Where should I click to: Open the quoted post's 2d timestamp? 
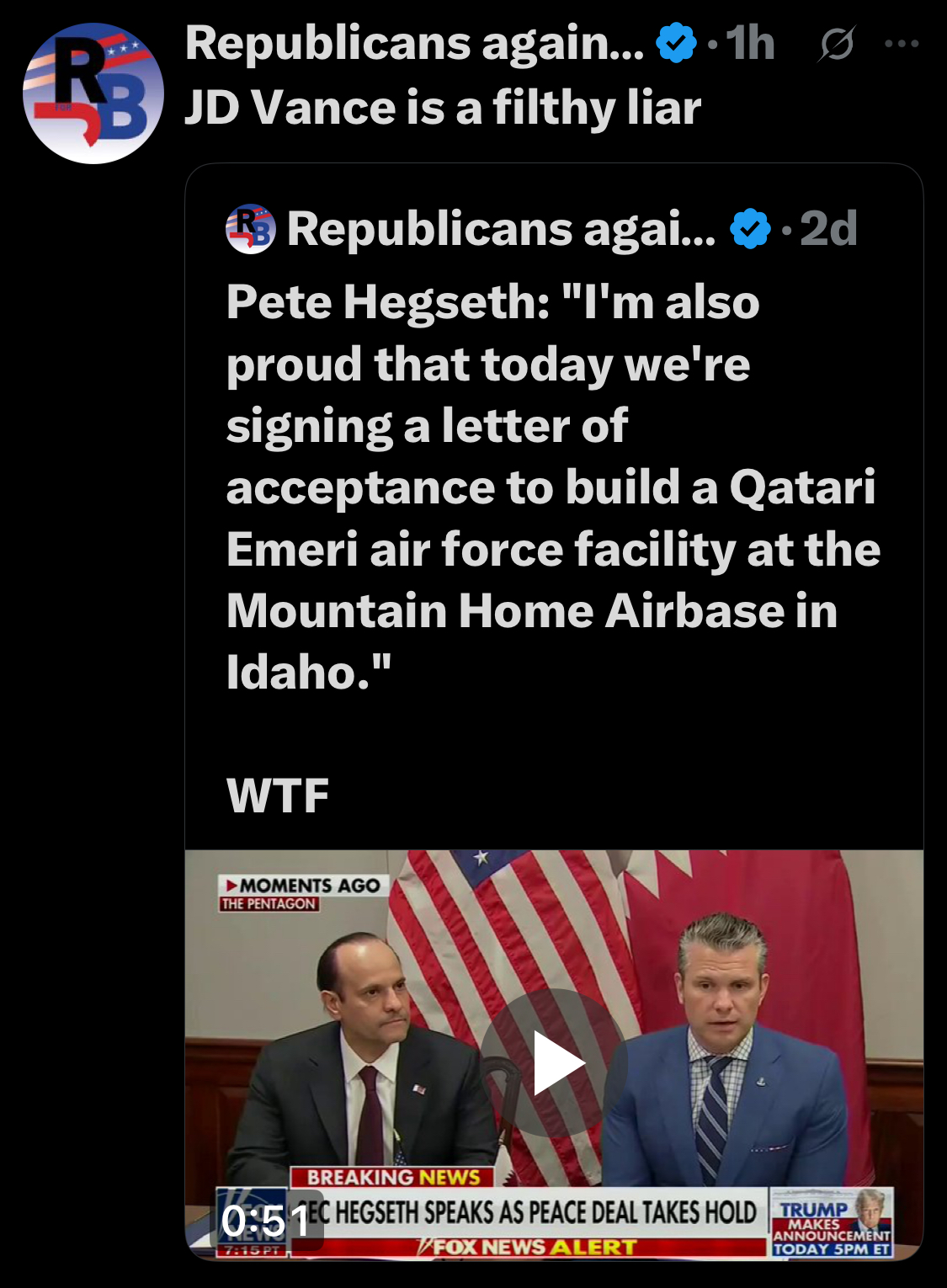(x=828, y=229)
